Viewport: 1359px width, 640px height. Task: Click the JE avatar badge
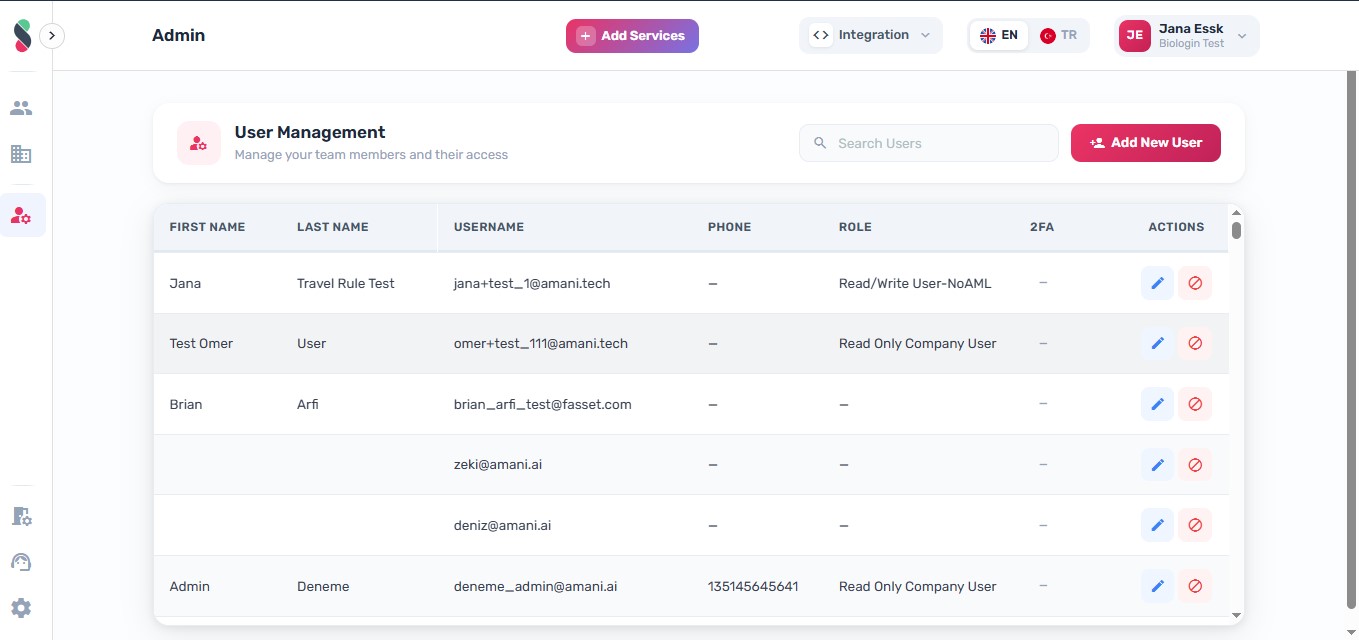1135,35
